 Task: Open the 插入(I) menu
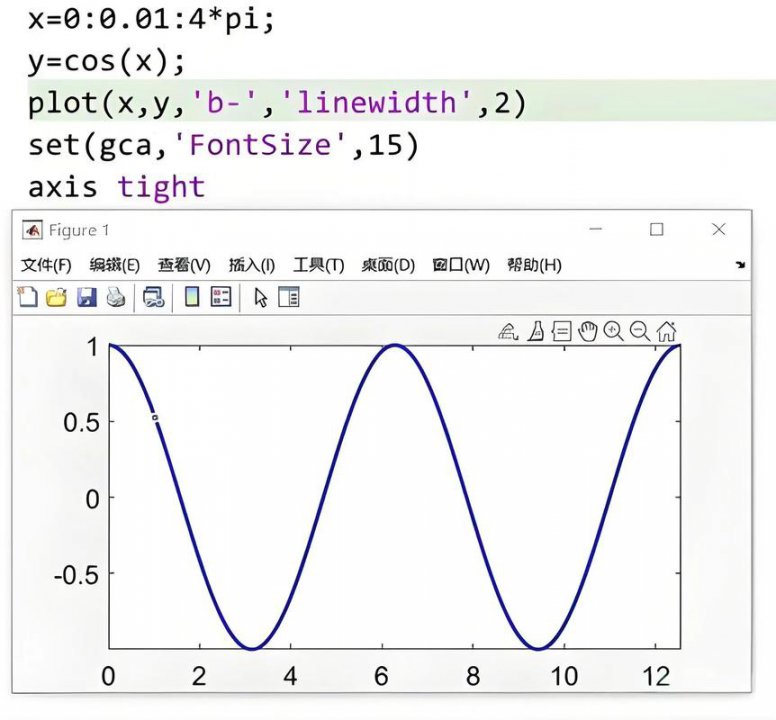tap(251, 265)
